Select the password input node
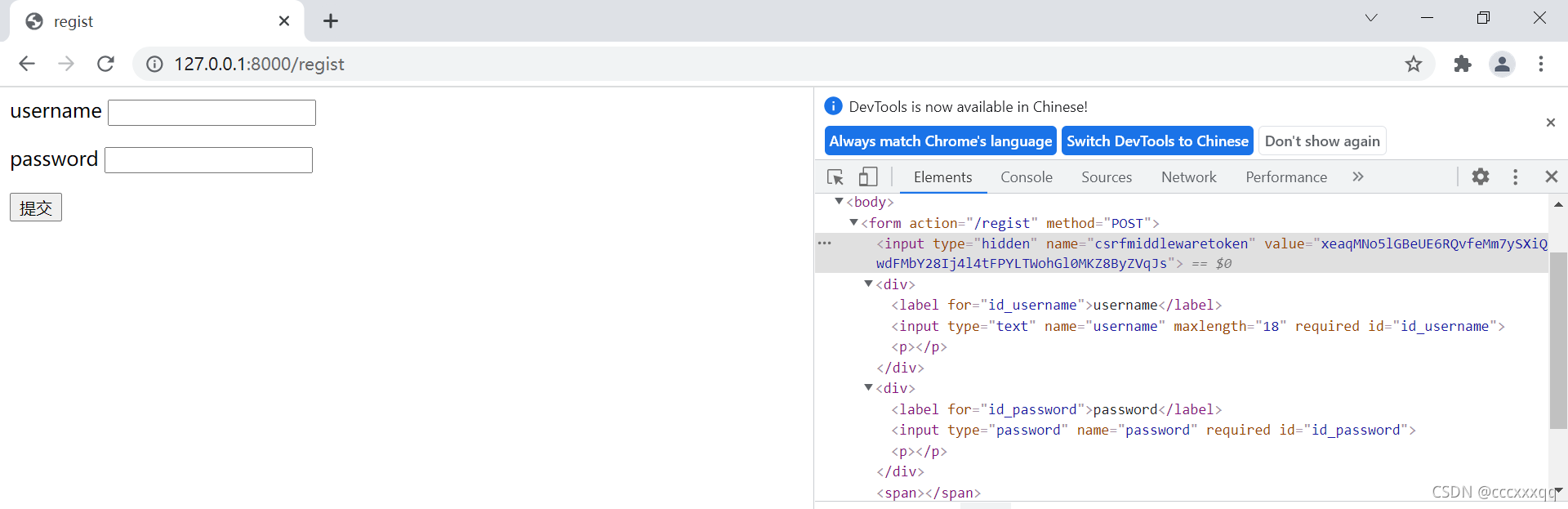 click(x=1153, y=430)
